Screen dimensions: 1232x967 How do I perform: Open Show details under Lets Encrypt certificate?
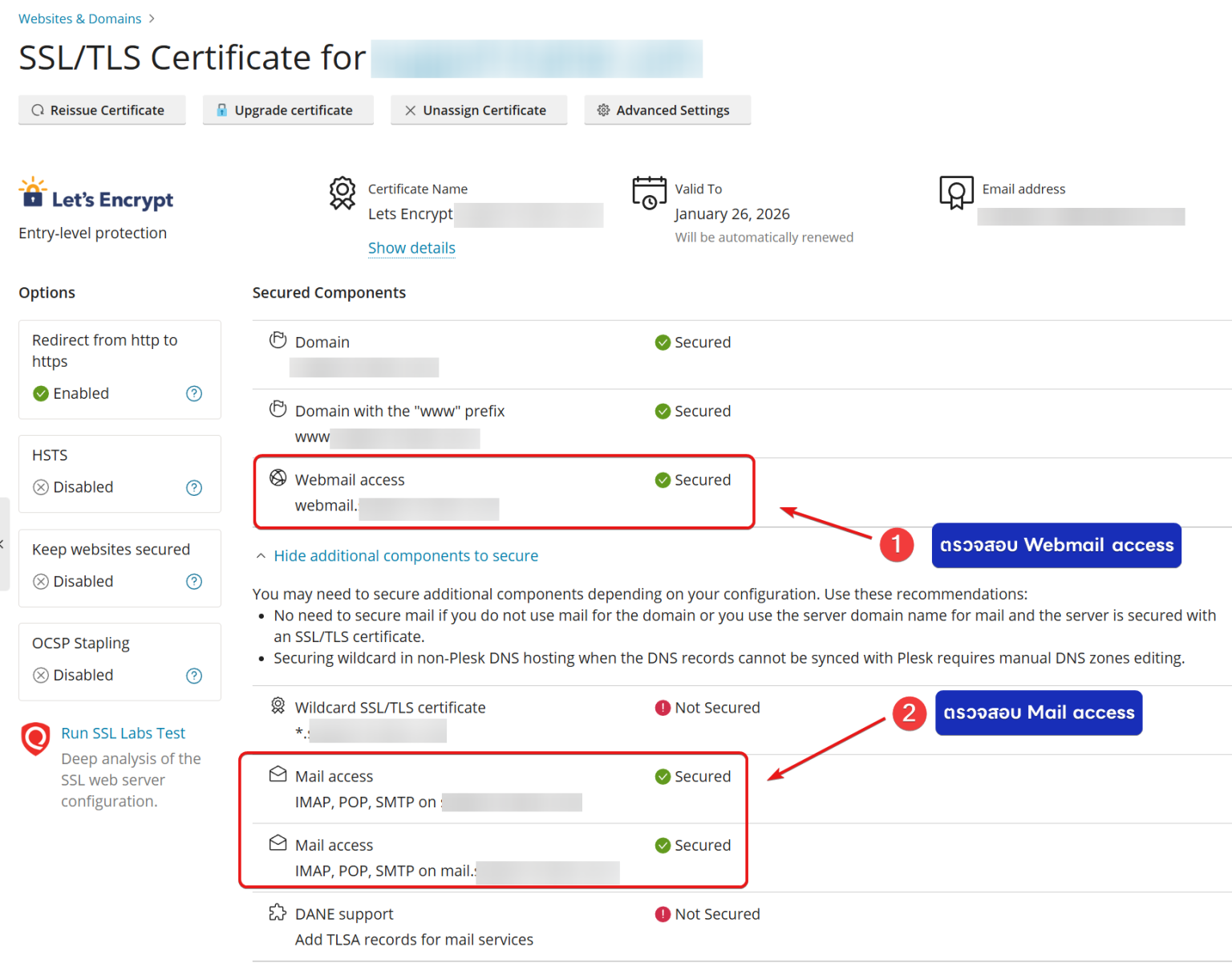pos(411,248)
